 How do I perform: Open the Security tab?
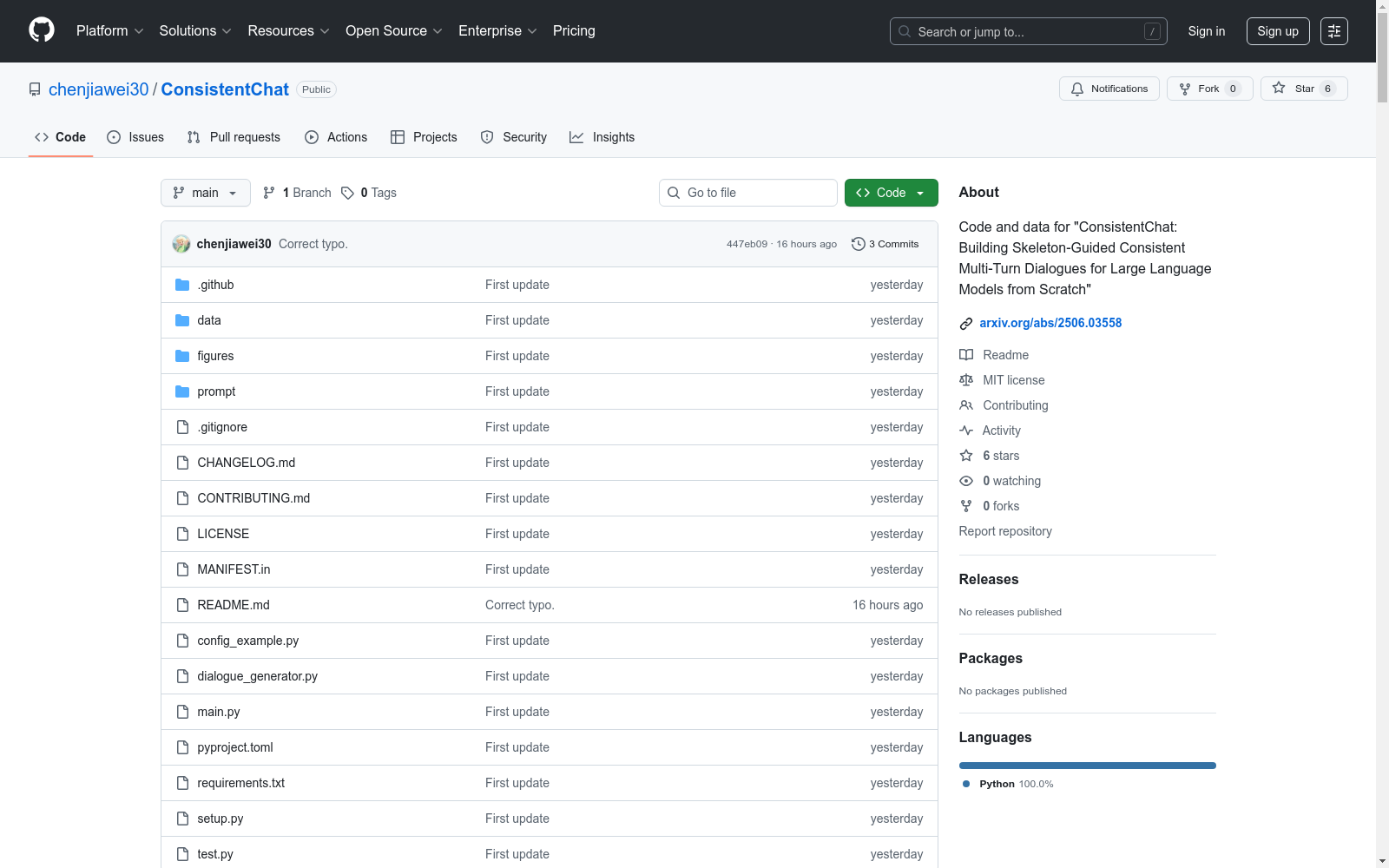[514, 137]
